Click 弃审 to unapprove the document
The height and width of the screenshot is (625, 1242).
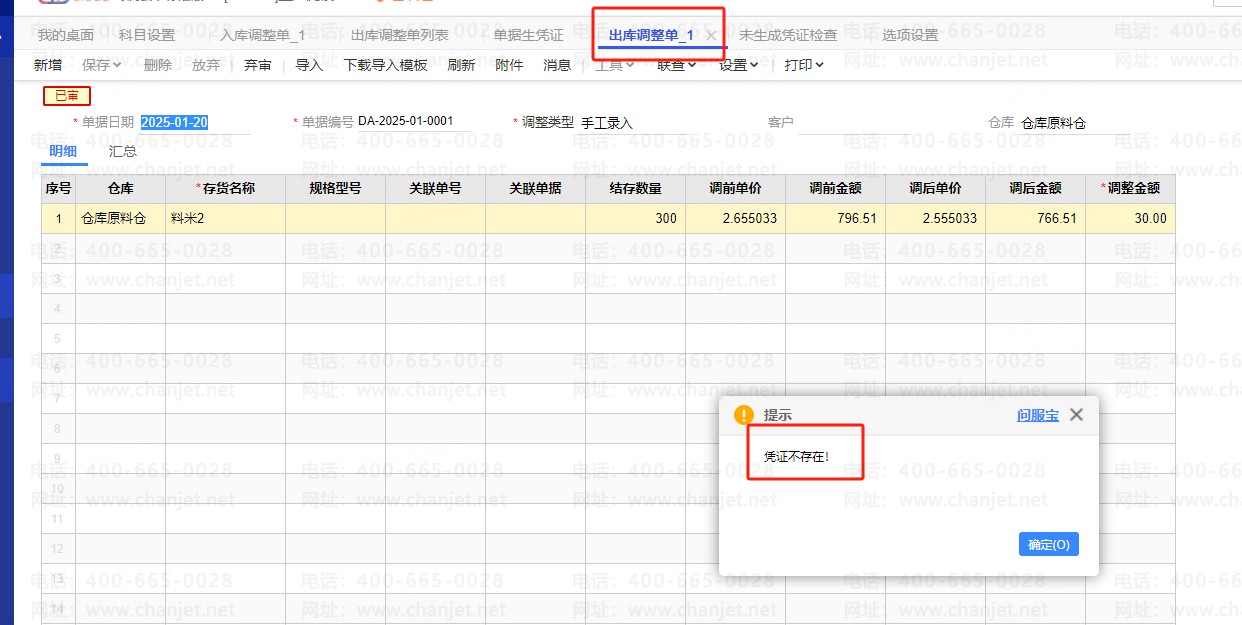[x=257, y=65]
